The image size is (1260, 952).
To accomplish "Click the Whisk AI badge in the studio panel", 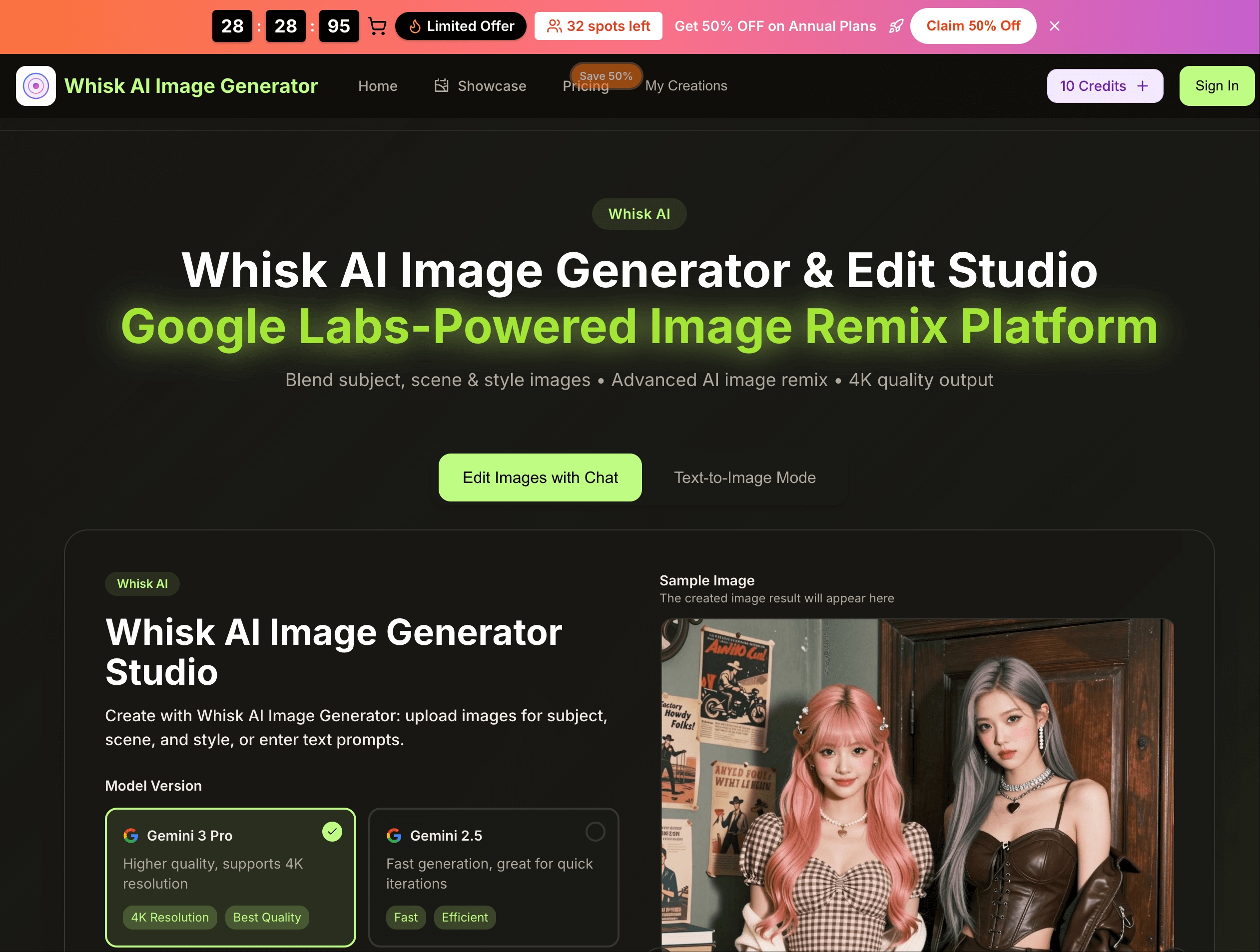I will (142, 583).
